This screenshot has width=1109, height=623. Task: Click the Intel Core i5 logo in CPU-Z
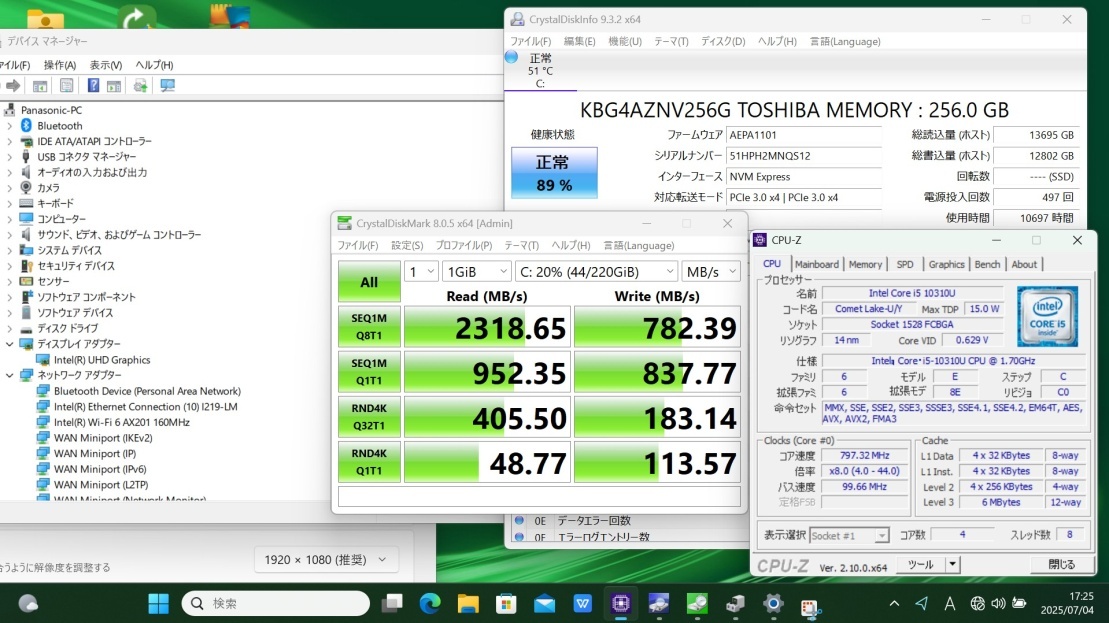pyautogui.click(x=1047, y=316)
